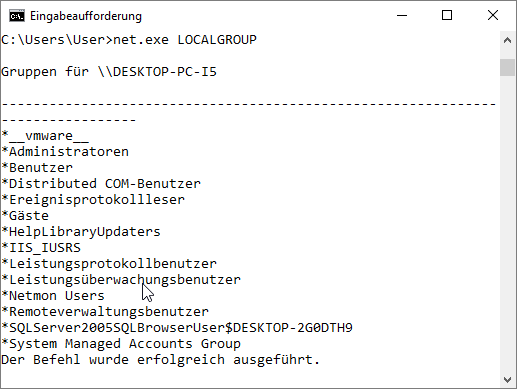Click the scrollbar down arrow
Viewport: 517px width, 389px height.
(x=507, y=380)
